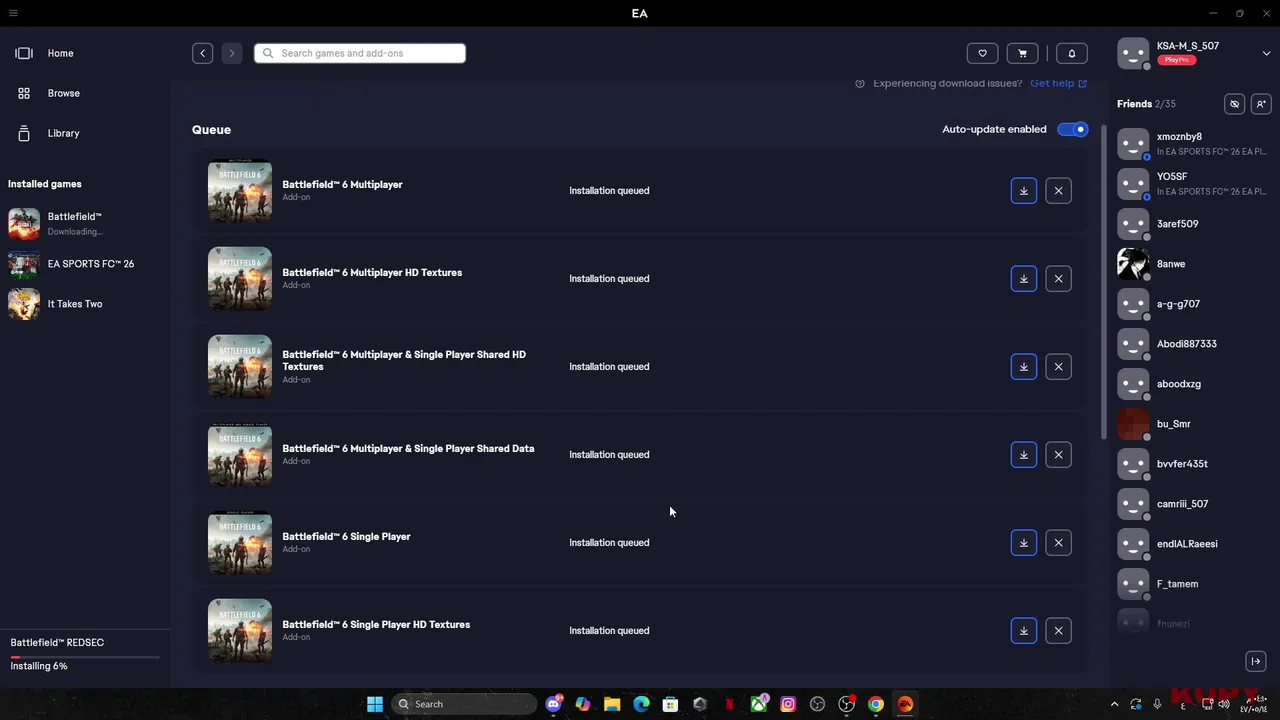Open friend a-g-g707

point(1195,304)
